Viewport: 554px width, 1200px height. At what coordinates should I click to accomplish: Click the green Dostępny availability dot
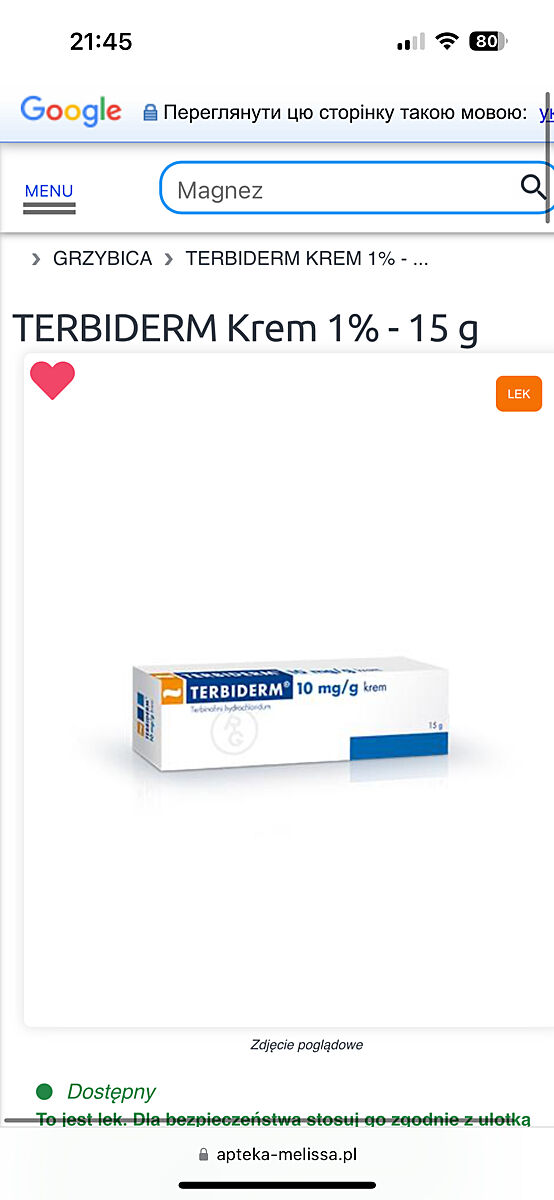point(44,1091)
